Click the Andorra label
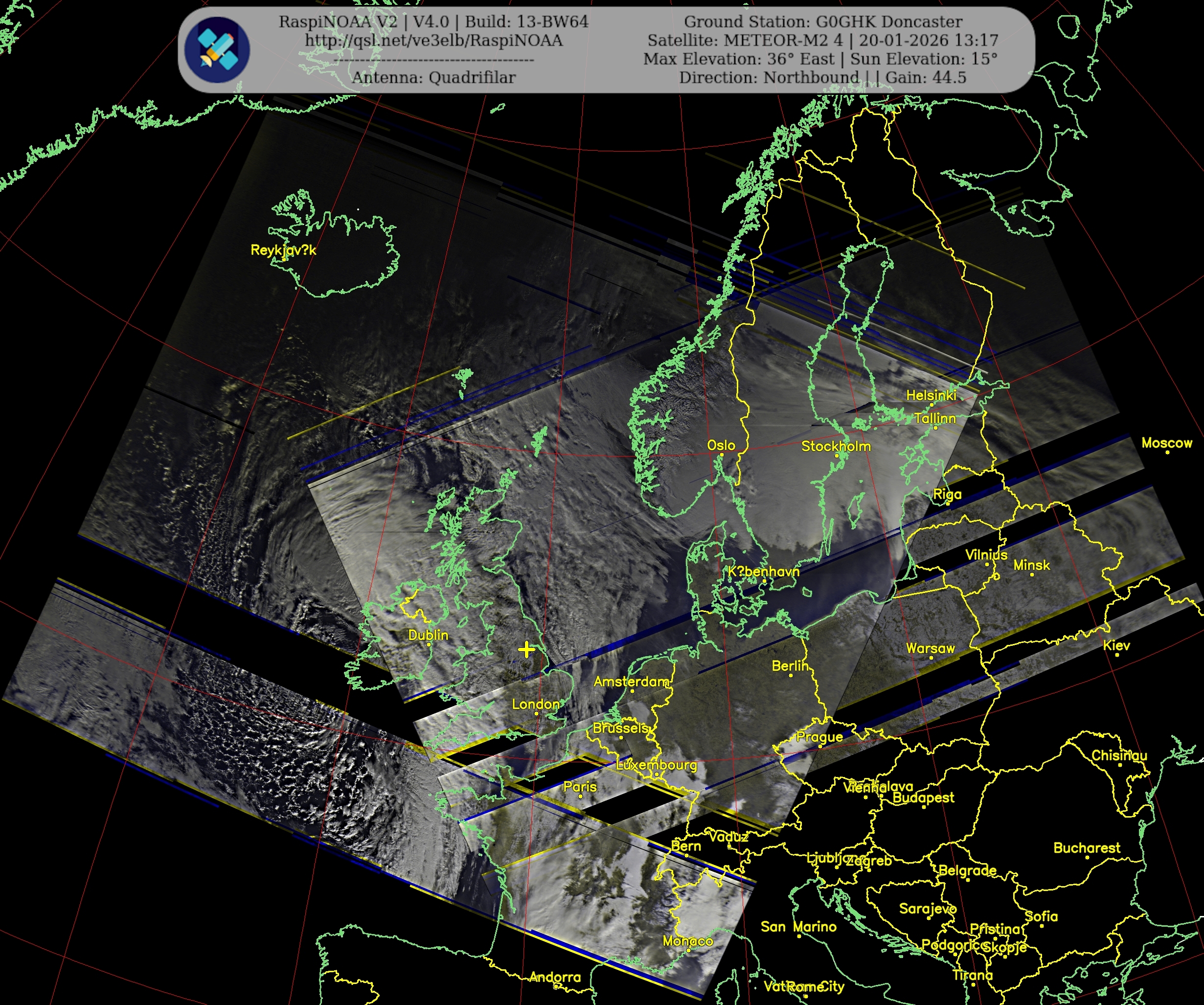This screenshot has height=1005, width=1204. pyautogui.click(x=554, y=977)
